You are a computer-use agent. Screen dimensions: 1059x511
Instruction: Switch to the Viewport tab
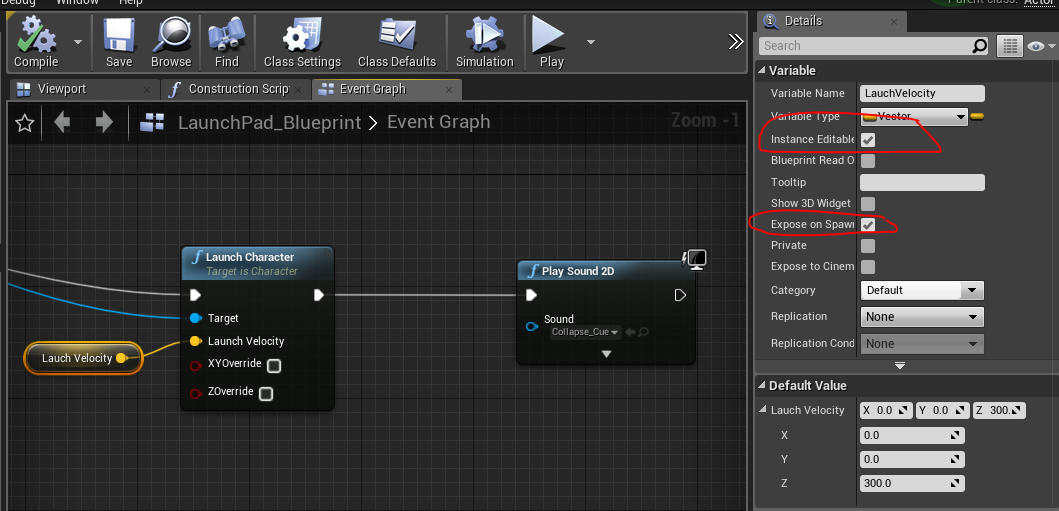[61, 89]
